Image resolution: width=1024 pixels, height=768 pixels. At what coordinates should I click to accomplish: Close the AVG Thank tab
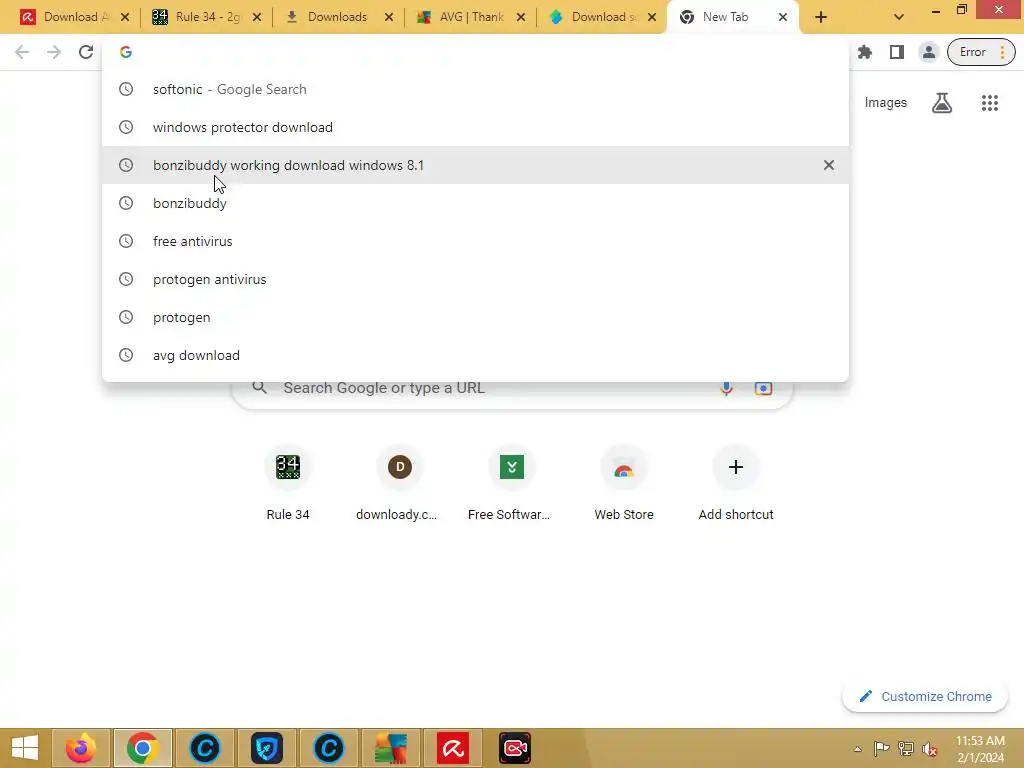520,18
